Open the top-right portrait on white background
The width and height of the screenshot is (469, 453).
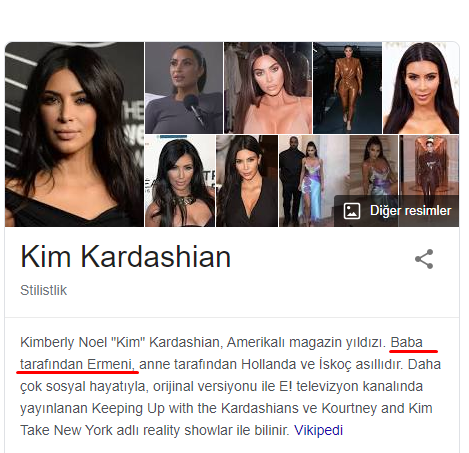(421, 88)
